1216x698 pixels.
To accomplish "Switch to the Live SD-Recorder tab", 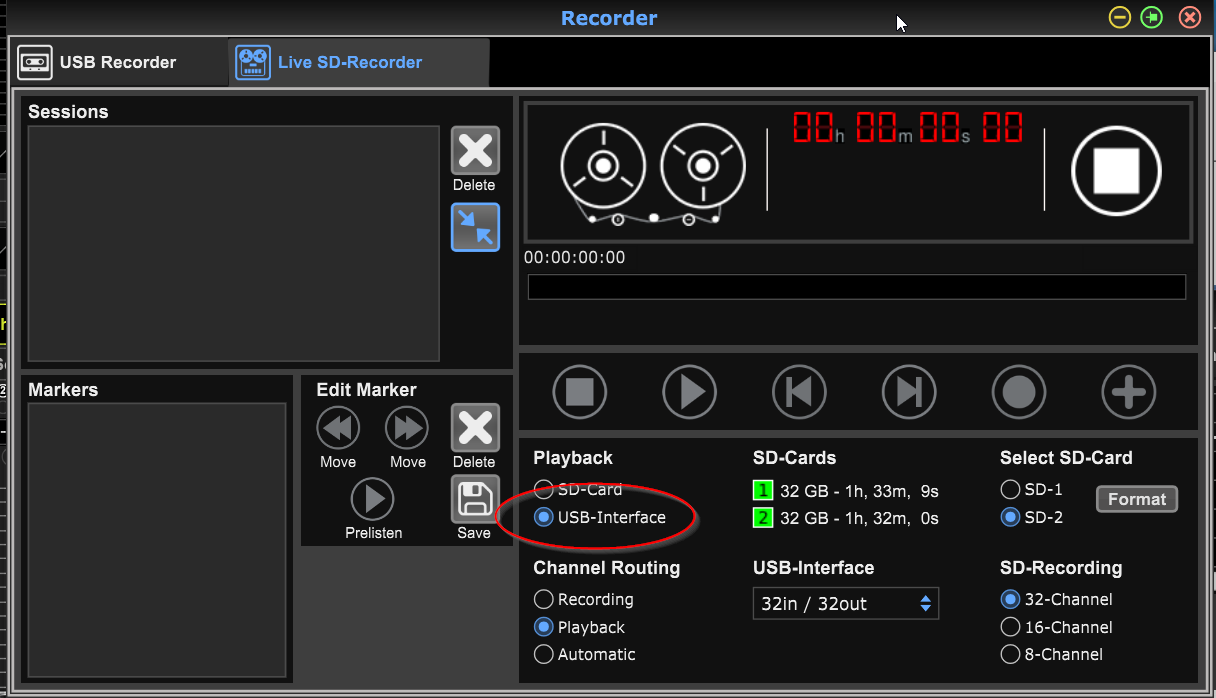I will 359,62.
